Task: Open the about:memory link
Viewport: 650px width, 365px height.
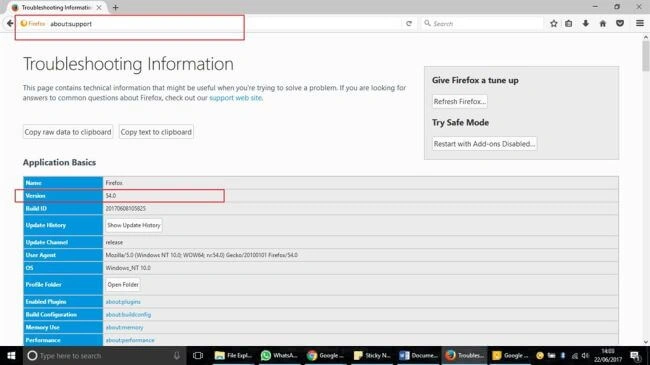Action: click(x=124, y=327)
